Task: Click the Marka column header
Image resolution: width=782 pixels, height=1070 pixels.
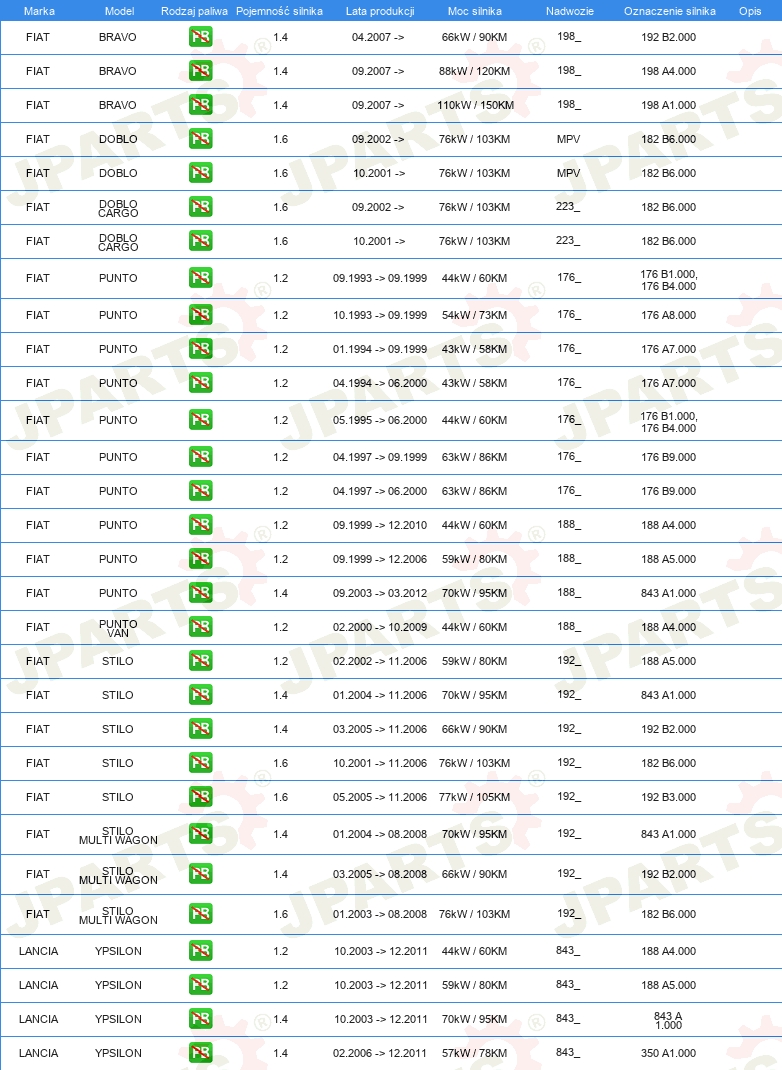Action: point(39,11)
